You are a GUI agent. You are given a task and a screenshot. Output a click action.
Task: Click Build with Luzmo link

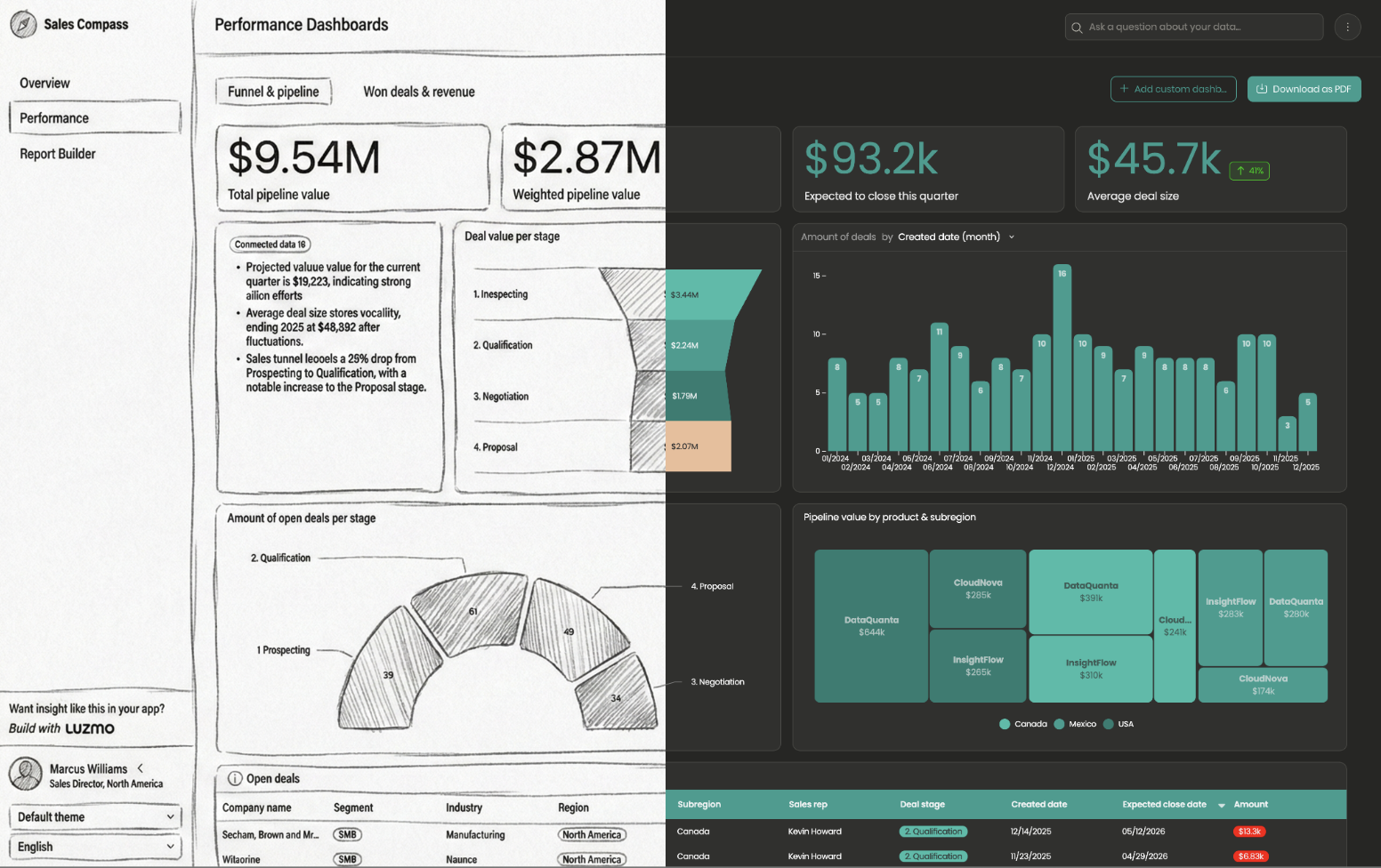point(61,728)
